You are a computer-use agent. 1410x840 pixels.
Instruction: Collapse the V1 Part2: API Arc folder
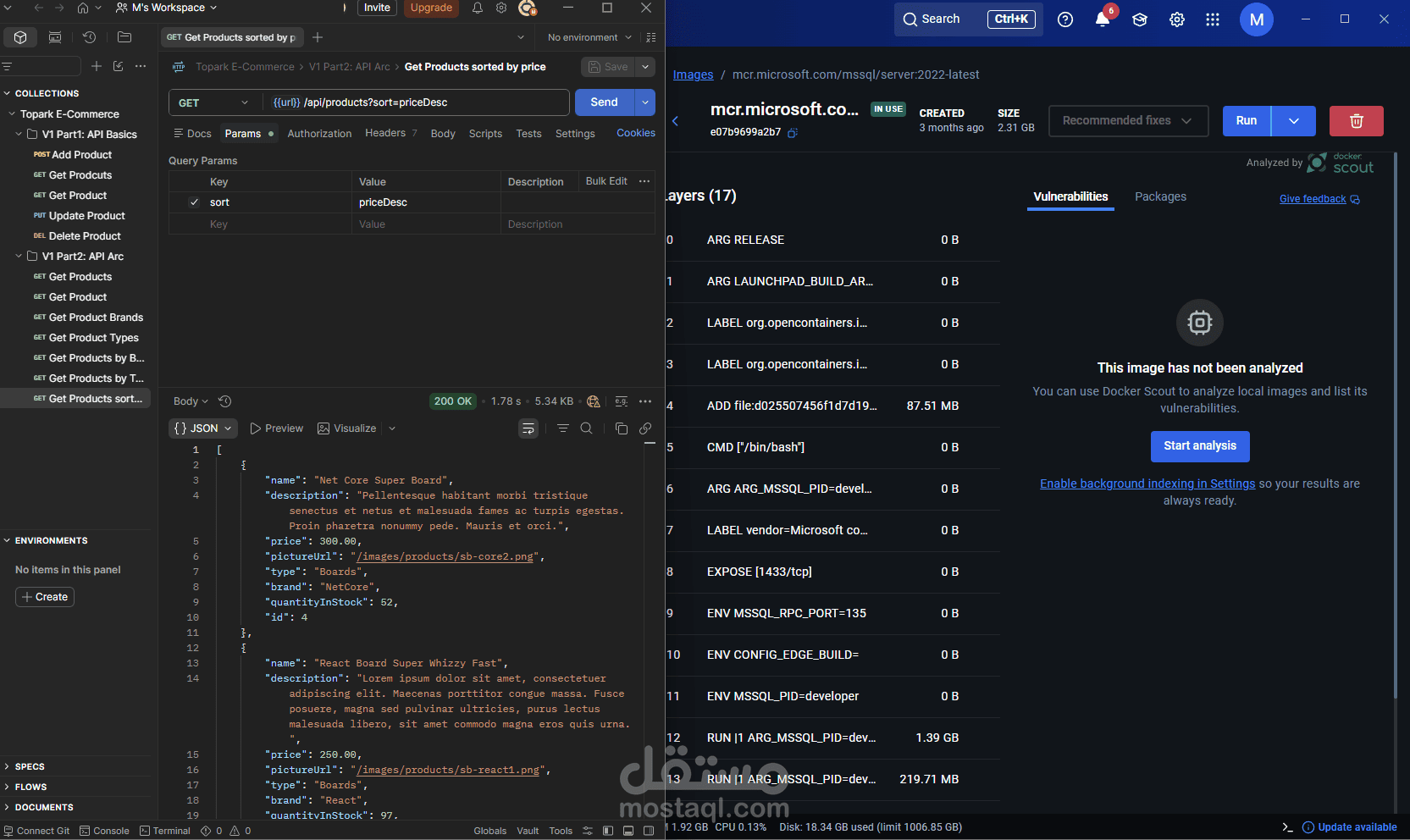(19, 257)
